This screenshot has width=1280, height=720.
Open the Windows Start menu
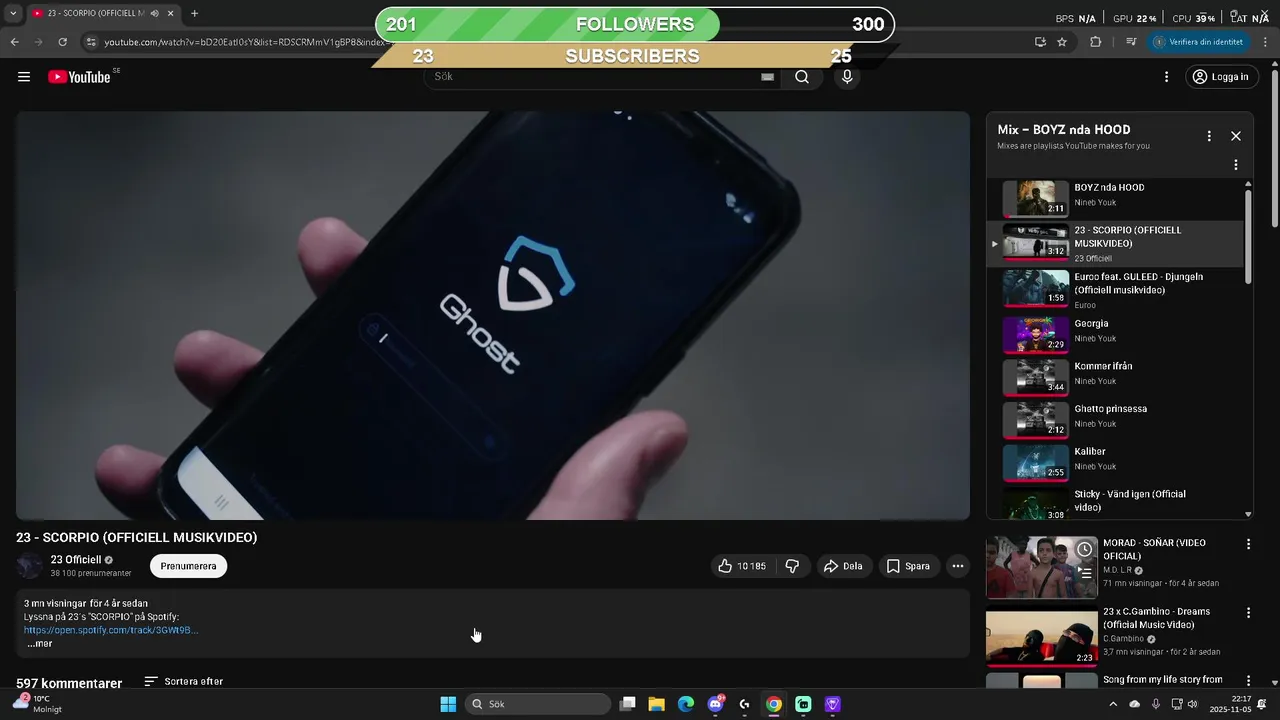click(x=448, y=704)
